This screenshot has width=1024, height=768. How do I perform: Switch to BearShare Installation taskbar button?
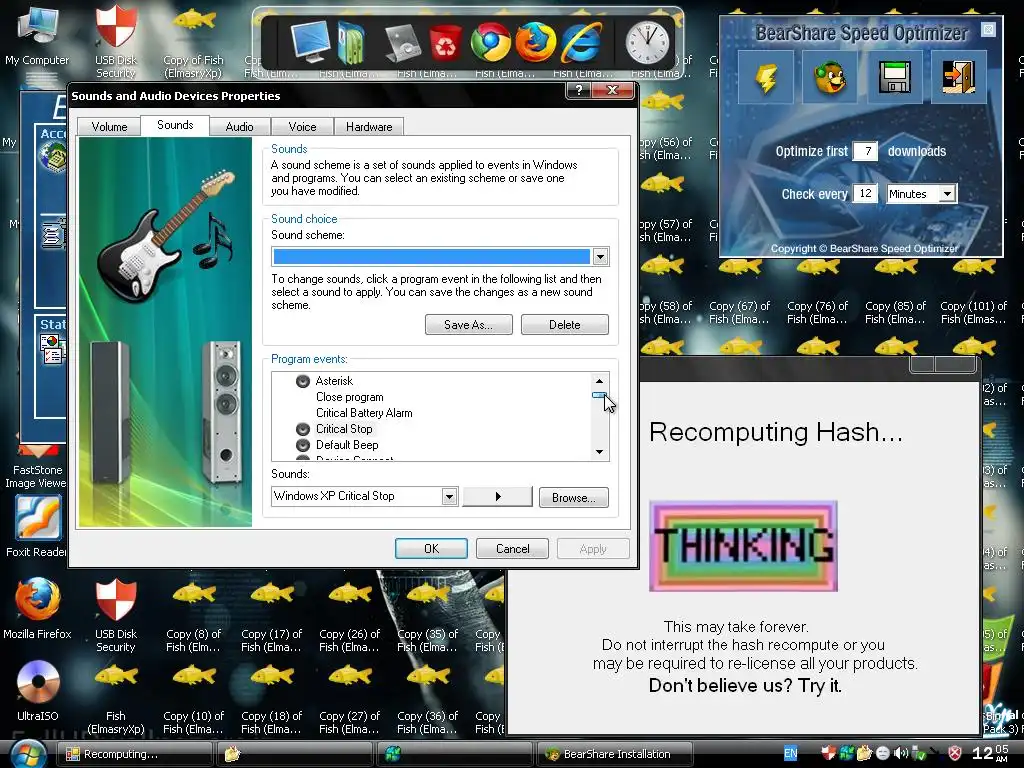click(x=614, y=754)
